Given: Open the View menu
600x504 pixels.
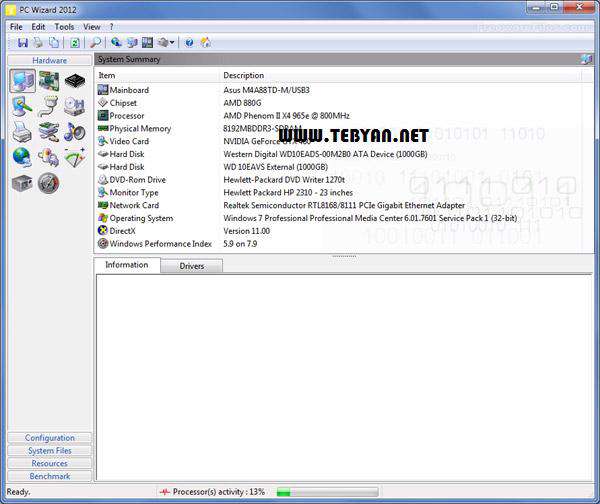Looking at the screenshot, I should tap(92, 27).
